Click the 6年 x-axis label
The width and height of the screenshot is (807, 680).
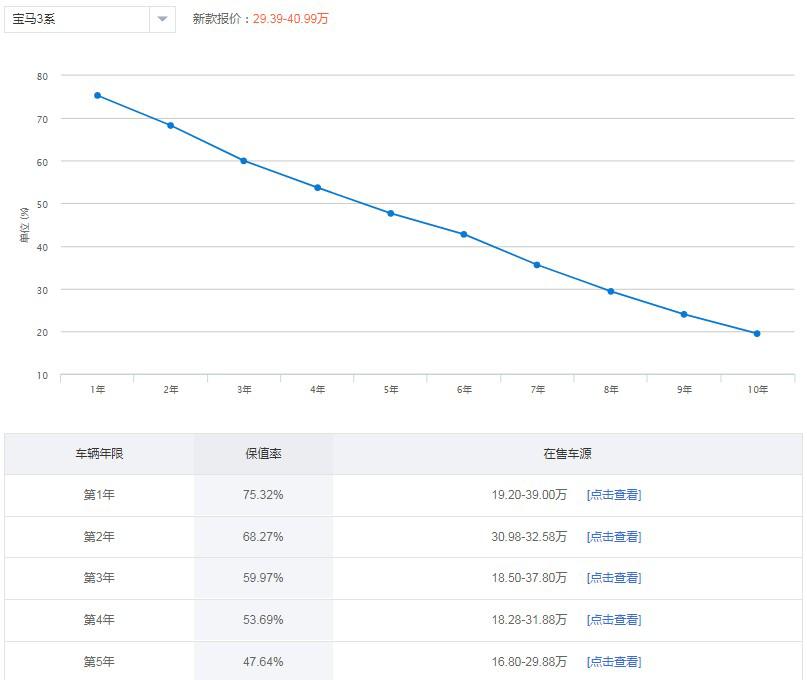click(x=464, y=390)
